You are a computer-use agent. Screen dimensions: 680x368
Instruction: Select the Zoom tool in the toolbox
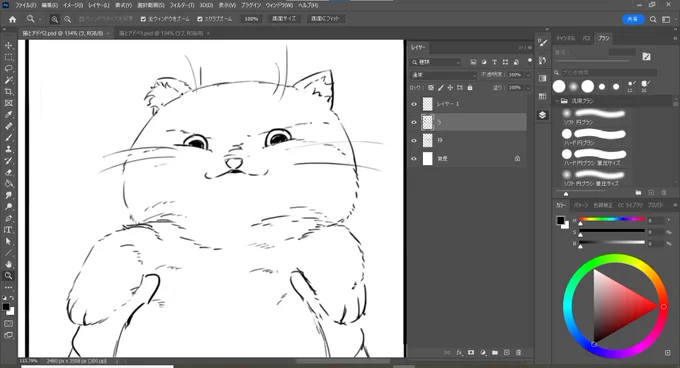click(8, 276)
